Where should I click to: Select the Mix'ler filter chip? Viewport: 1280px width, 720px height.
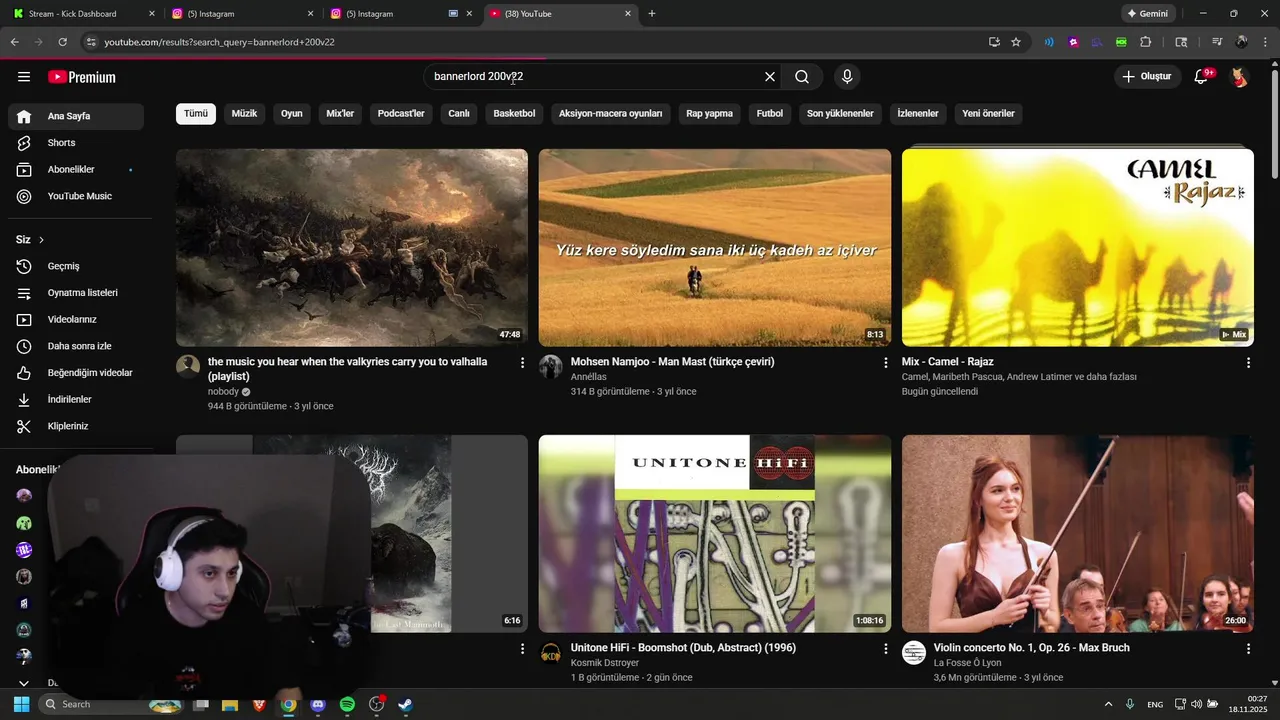(340, 113)
